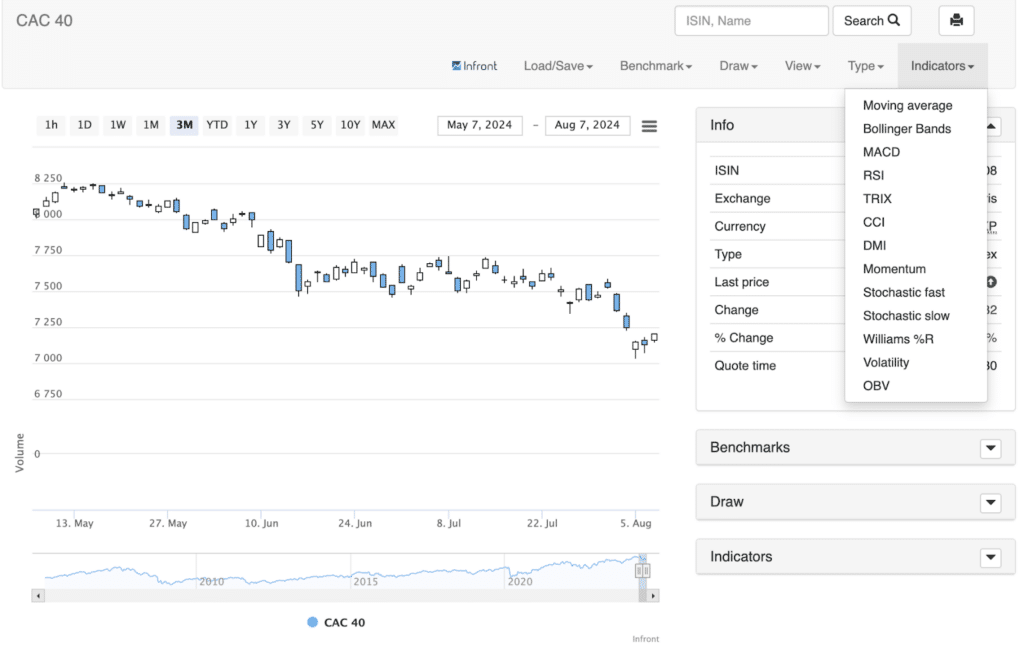Select DMI indicator
Viewport: 1024px width, 650px height.
tap(874, 246)
